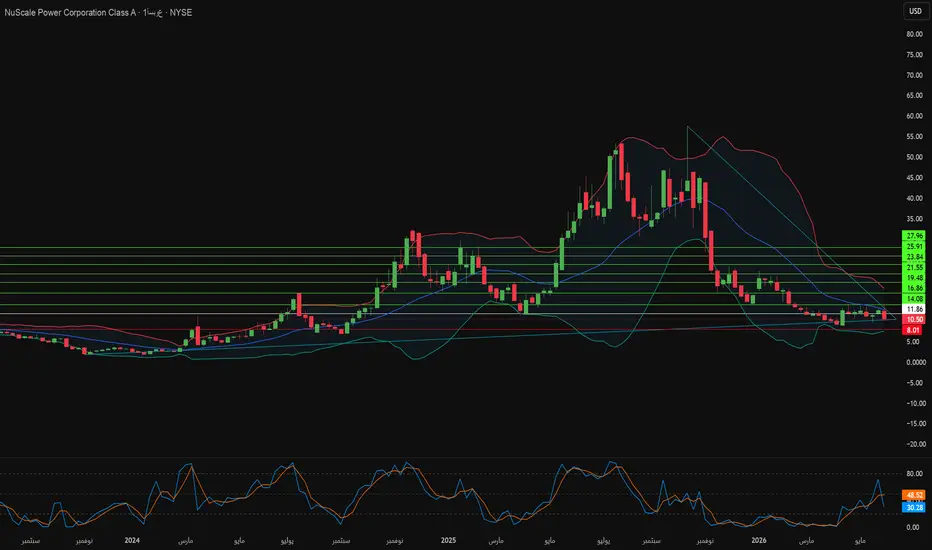Click the 2026 year marker on time axis
Screen dimensions: 932x550
tap(758, 540)
